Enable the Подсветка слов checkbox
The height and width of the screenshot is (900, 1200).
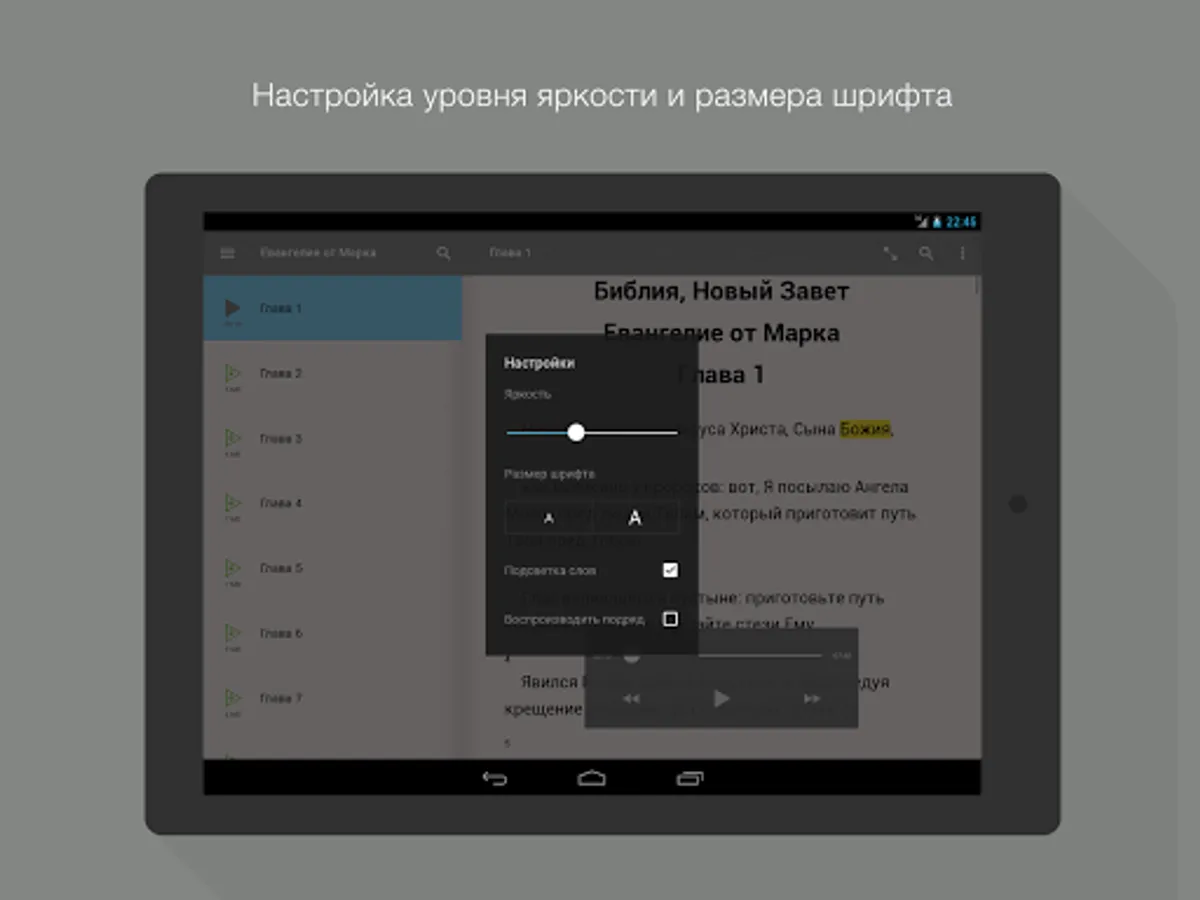coord(670,570)
